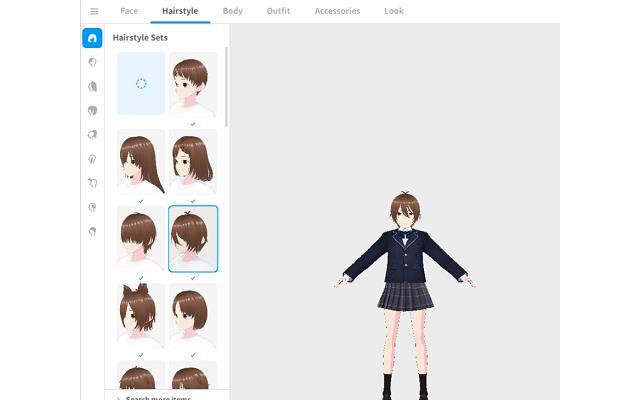
Task: Select the highlighted short hairstyle with ahoge
Action: [193, 239]
